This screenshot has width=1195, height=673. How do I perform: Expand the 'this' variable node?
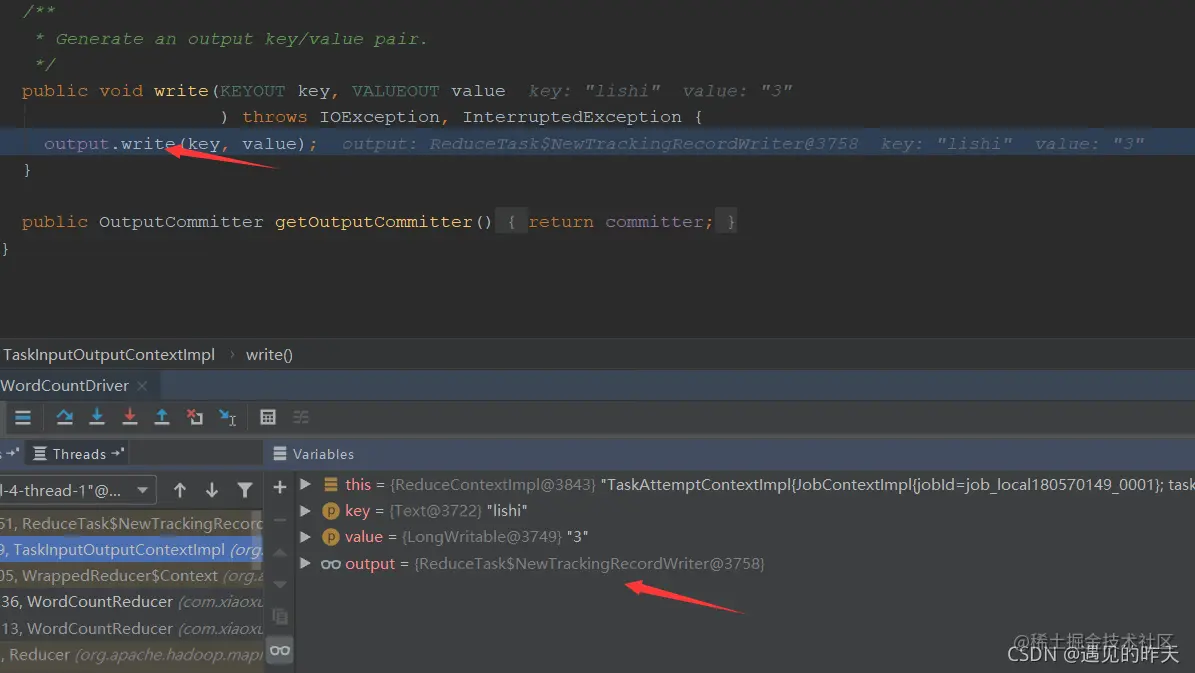point(306,485)
